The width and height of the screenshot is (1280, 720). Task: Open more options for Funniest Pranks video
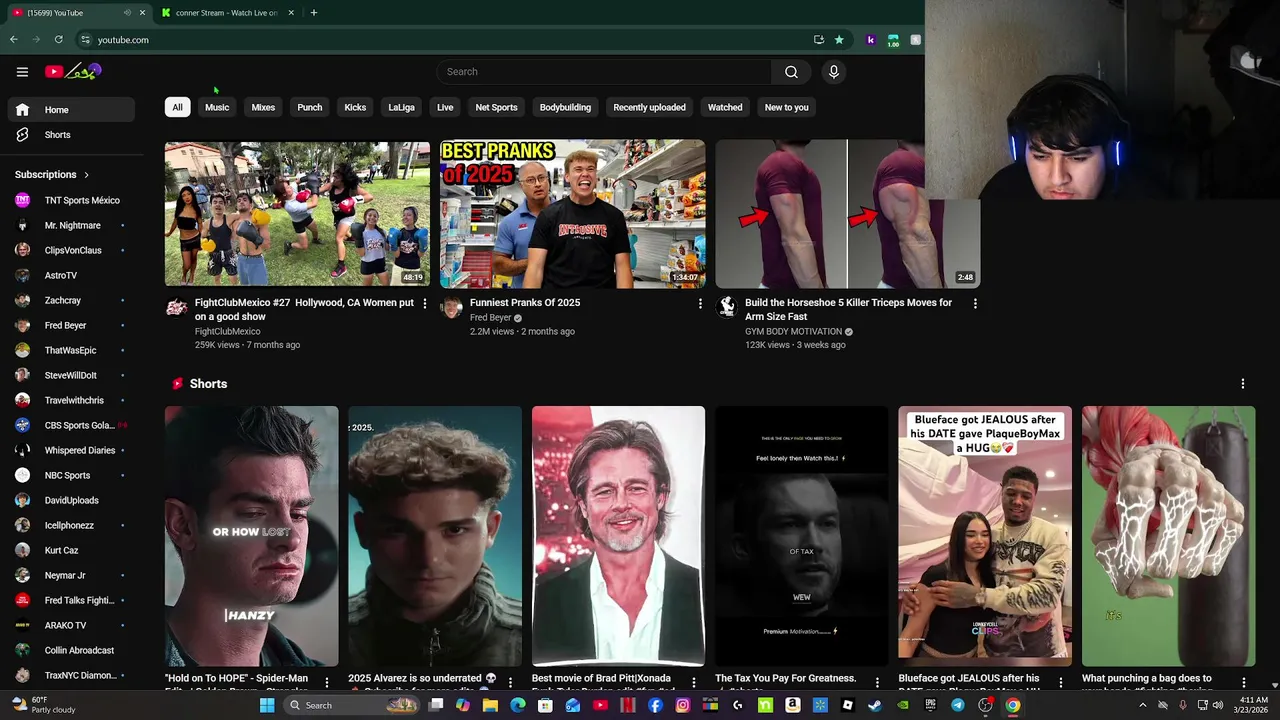[x=700, y=303]
